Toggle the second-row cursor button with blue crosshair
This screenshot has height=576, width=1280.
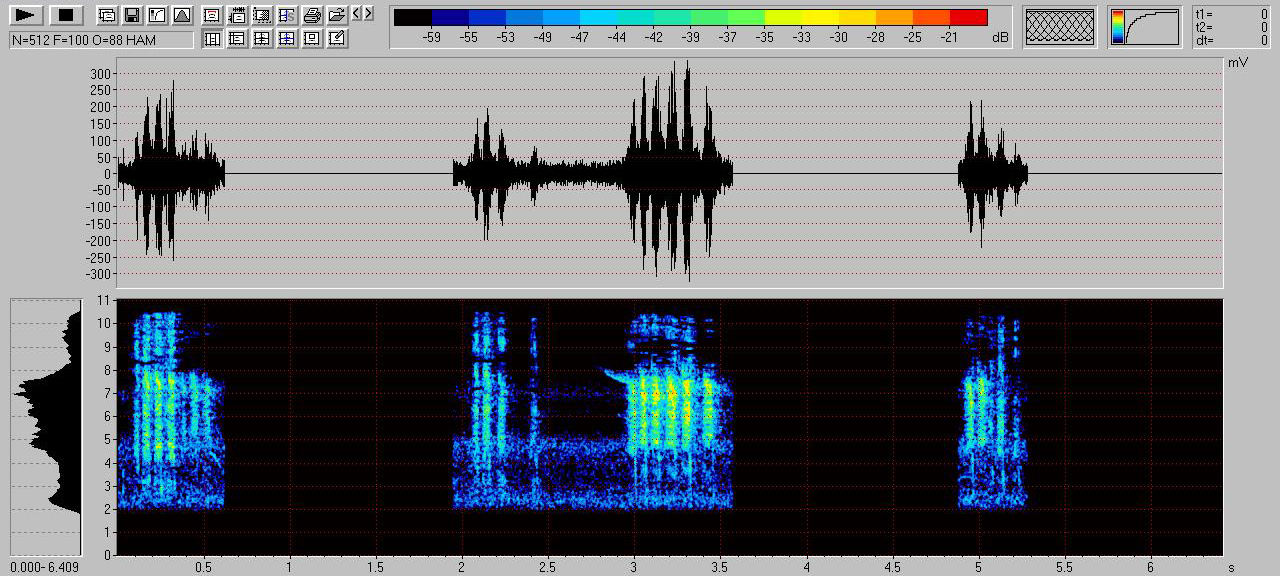[x=287, y=39]
